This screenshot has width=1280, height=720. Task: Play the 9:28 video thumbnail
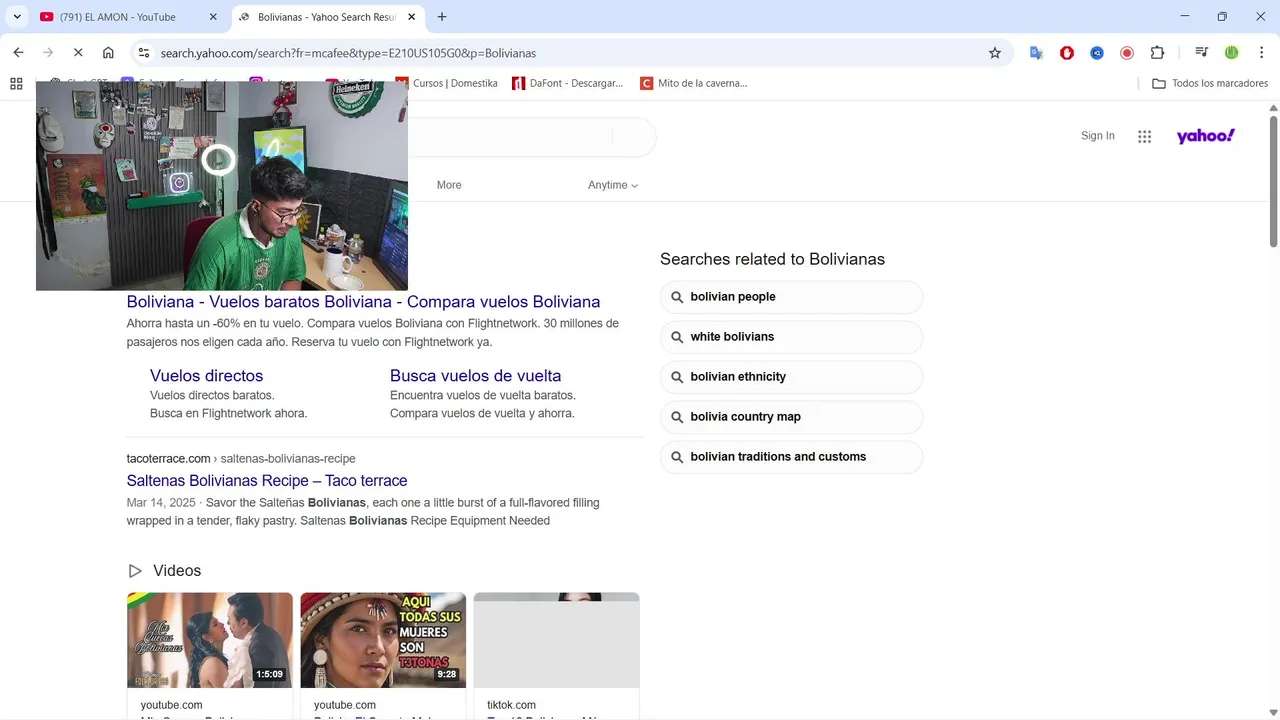383,640
